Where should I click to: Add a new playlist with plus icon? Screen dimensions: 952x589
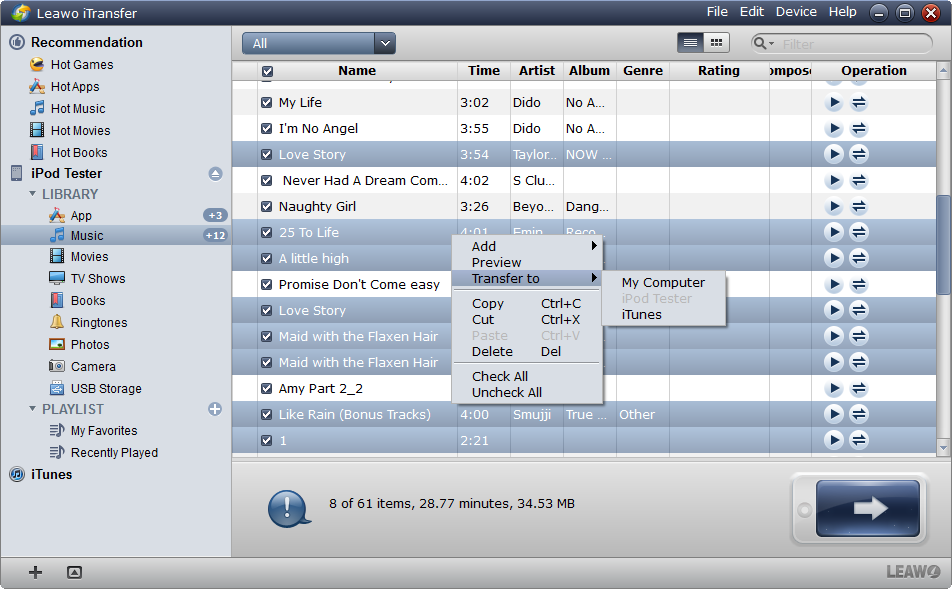point(215,409)
